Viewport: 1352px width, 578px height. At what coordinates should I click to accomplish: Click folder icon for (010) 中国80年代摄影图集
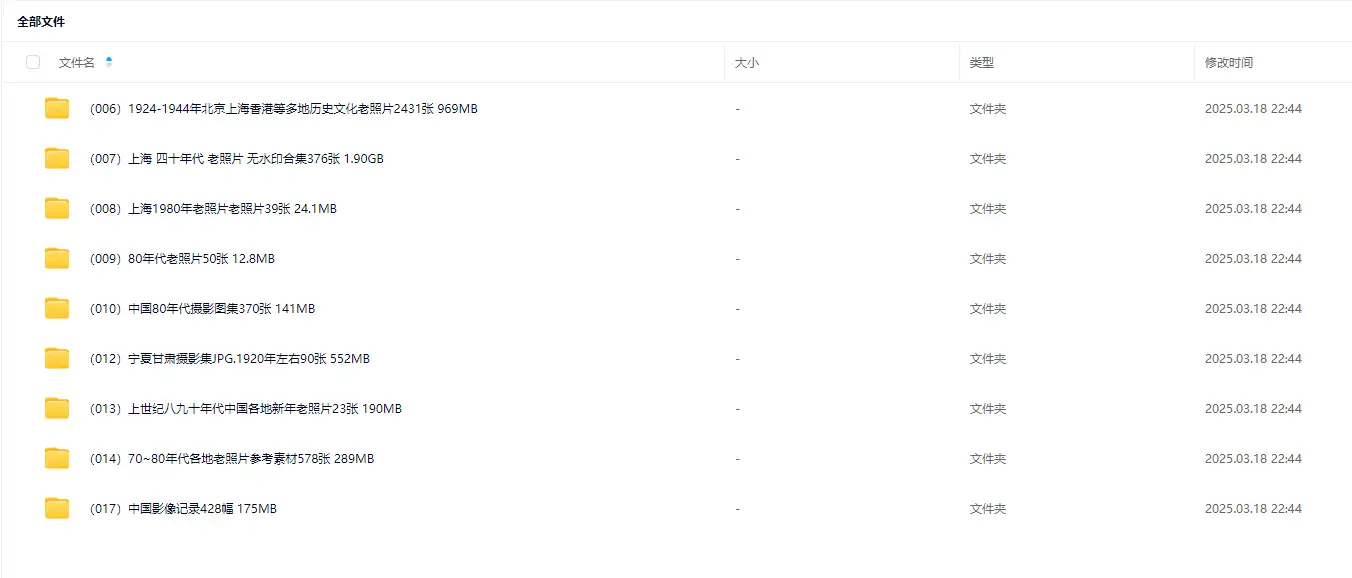57,309
